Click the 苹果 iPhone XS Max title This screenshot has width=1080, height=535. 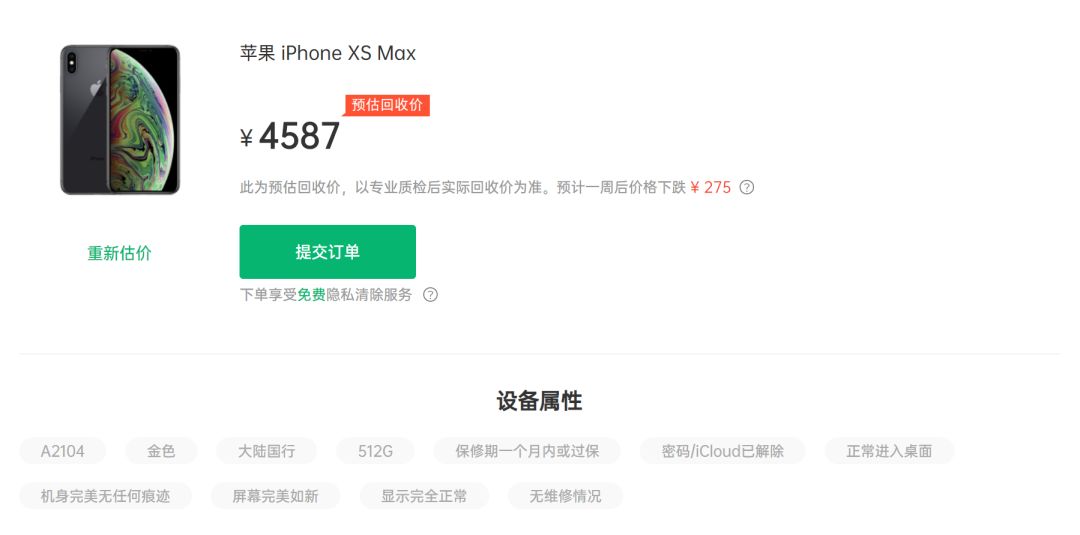coord(328,53)
